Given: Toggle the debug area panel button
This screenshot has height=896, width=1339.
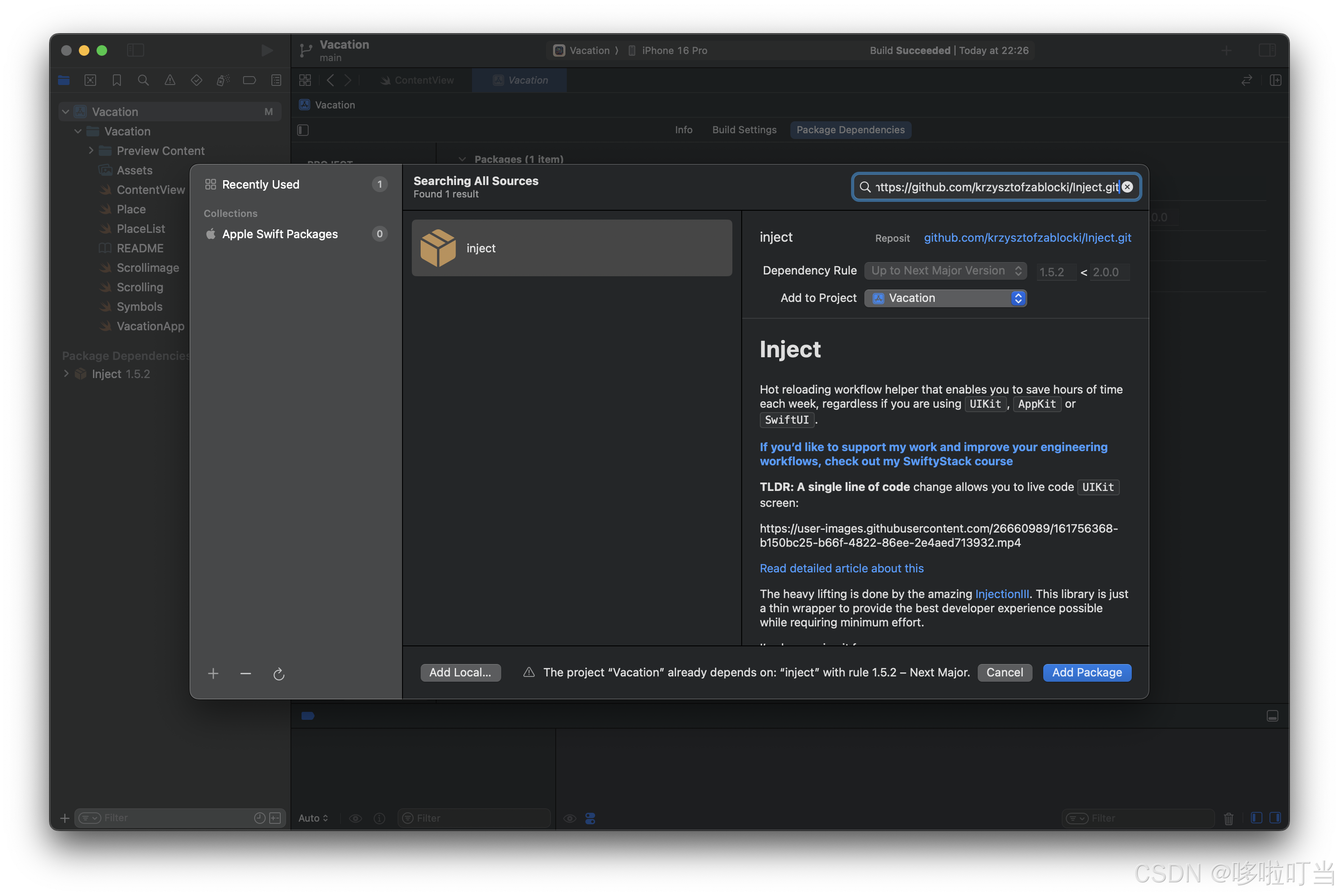Looking at the screenshot, I should 1272,716.
